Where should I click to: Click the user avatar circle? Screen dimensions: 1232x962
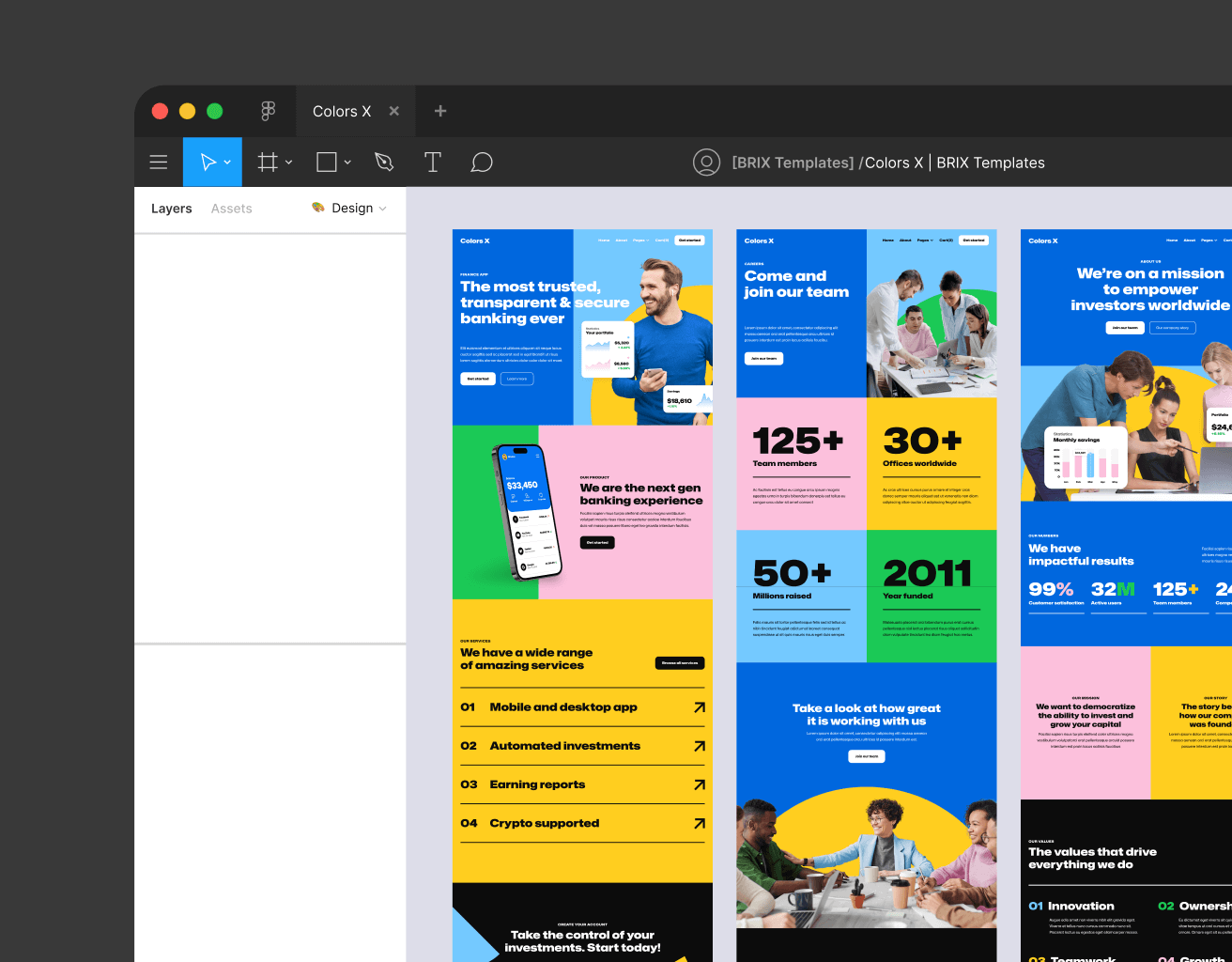(706, 162)
